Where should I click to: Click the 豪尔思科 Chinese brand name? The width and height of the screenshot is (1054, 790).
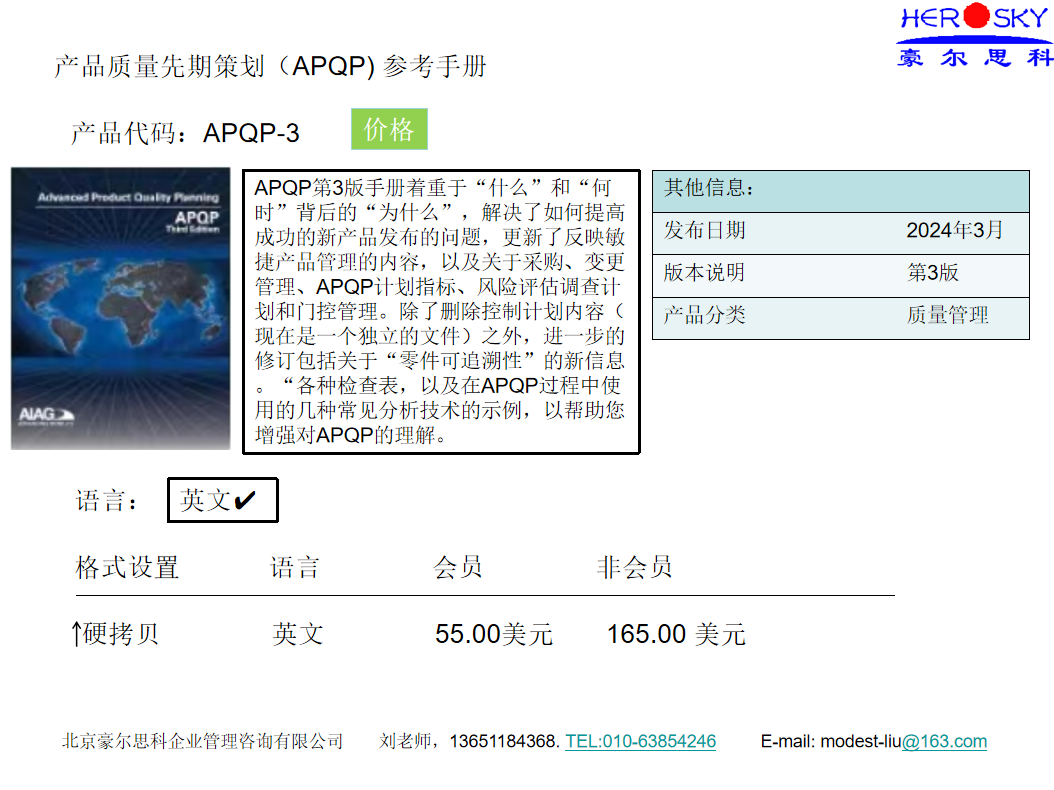974,58
